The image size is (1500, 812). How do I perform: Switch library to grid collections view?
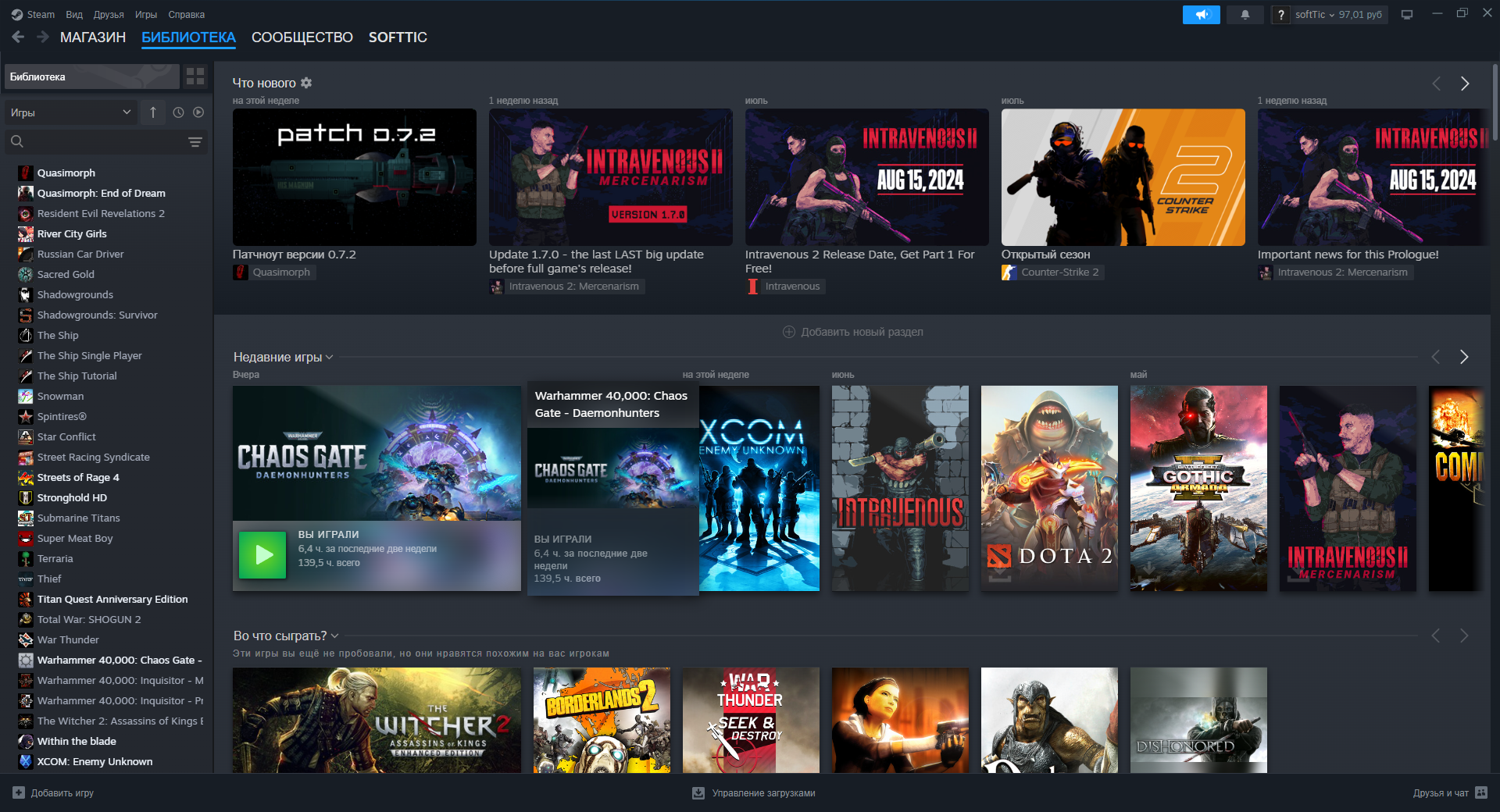click(x=195, y=77)
